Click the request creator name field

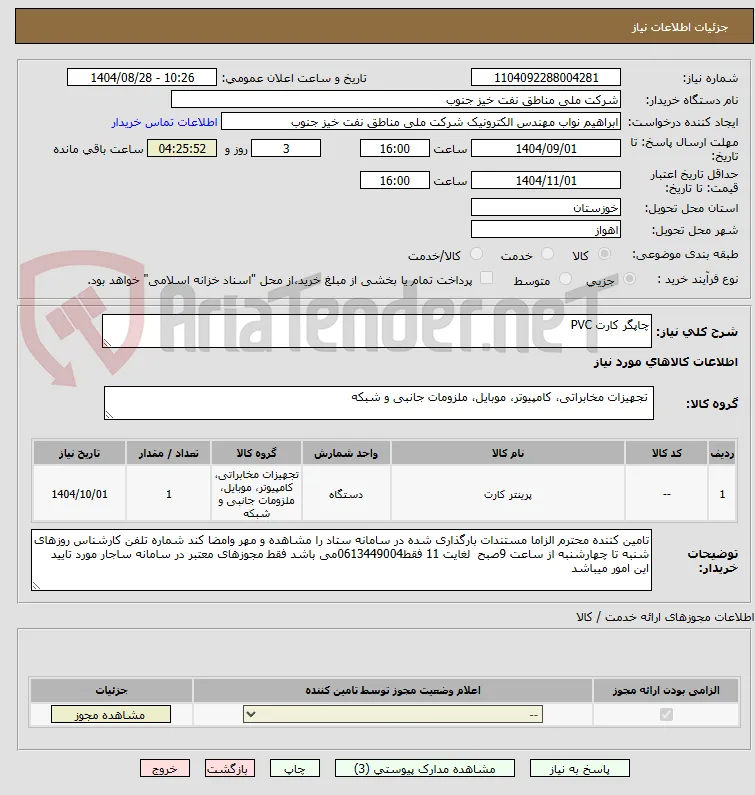tap(421, 122)
